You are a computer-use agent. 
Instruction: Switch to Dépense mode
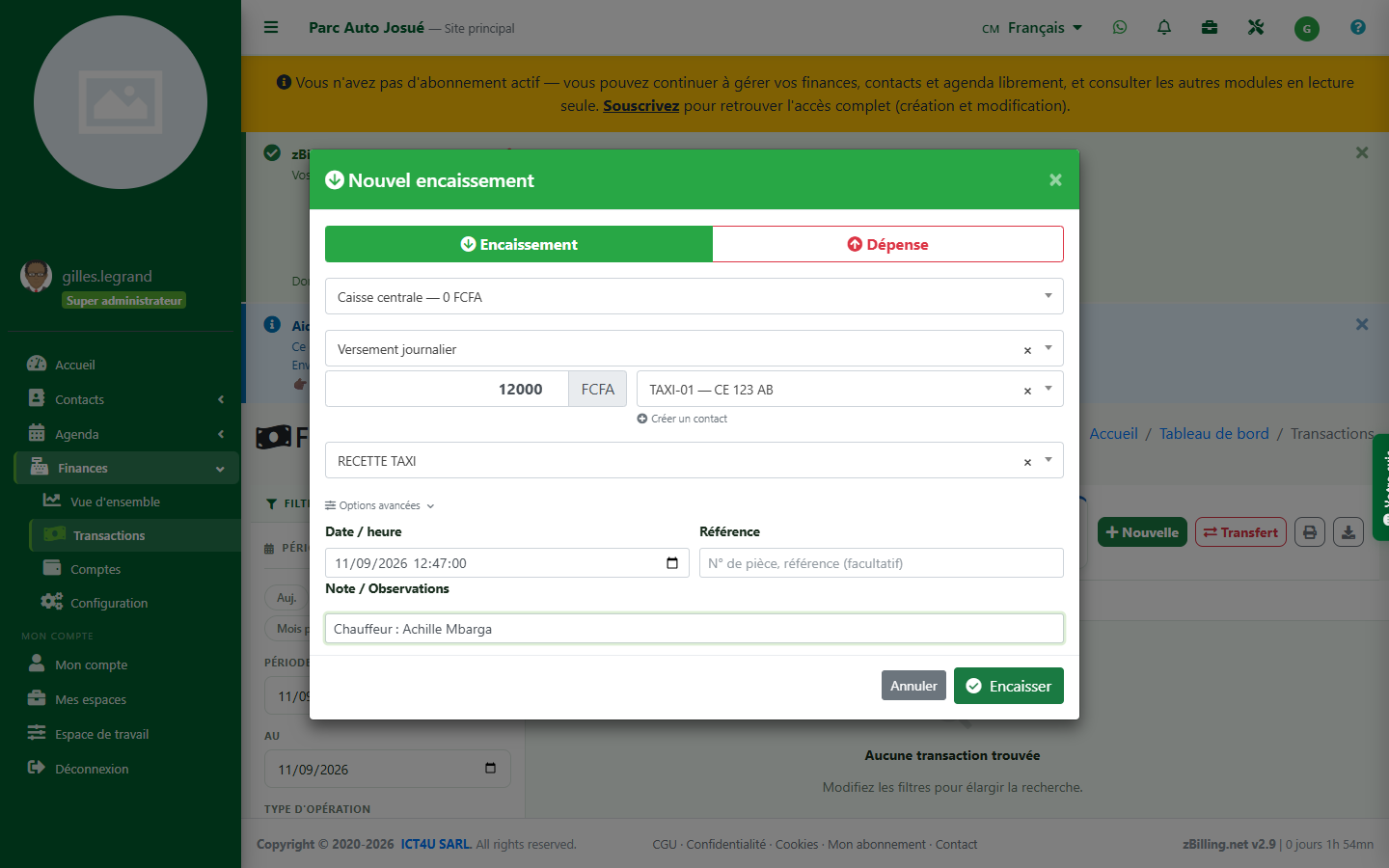tap(887, 244)
